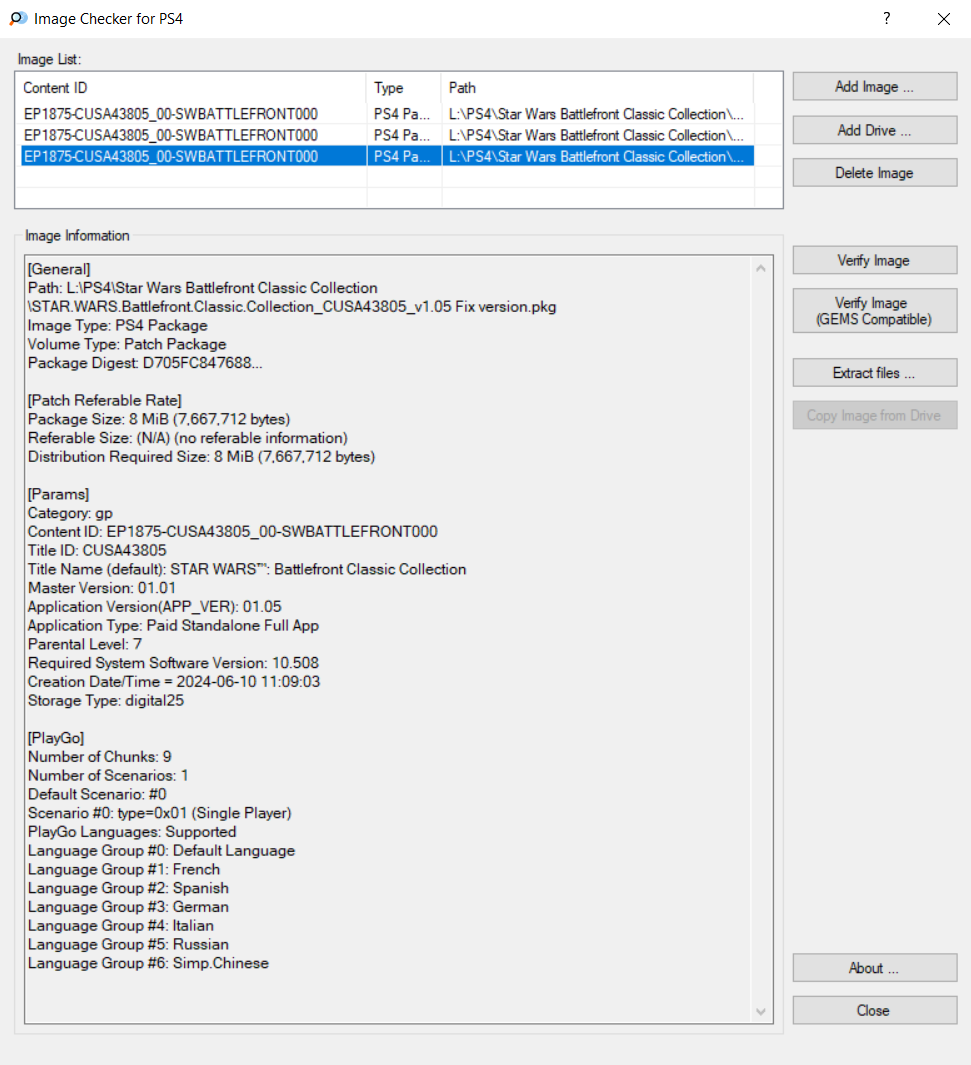Click the Delete Image button
Viewport: 971px width, 1065px height.
(875, 173)
